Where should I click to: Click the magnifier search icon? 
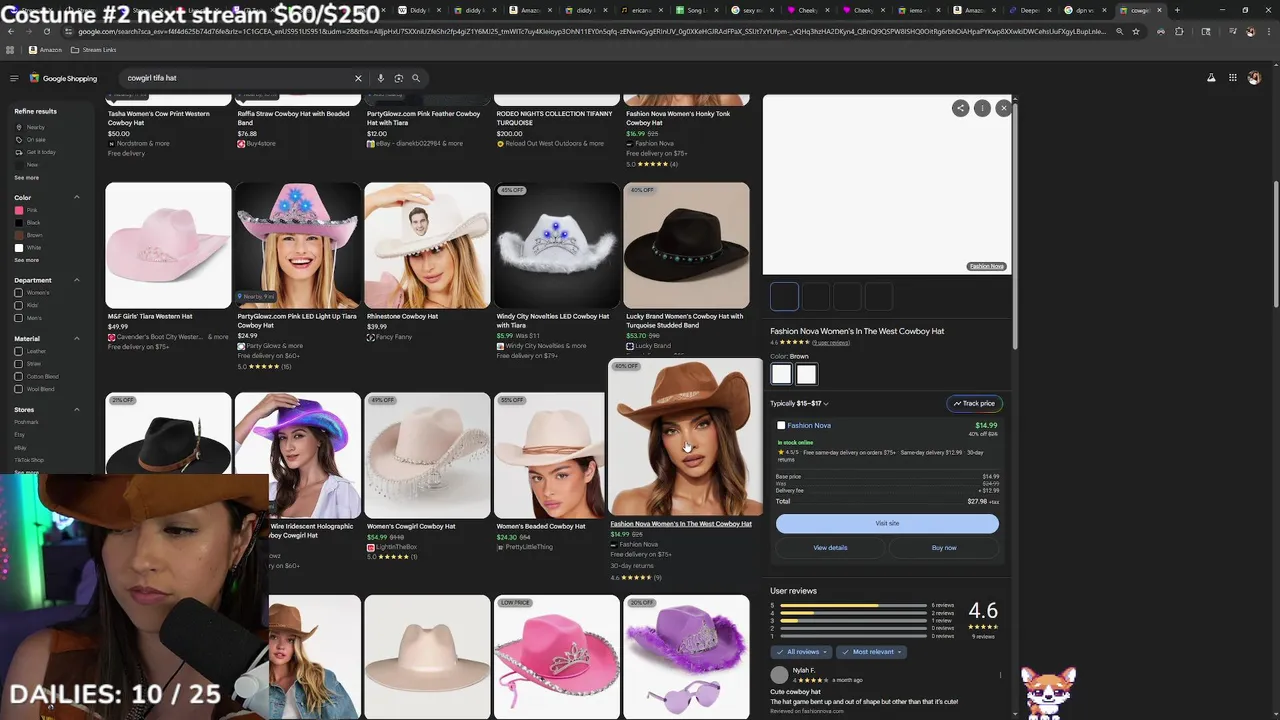coord(416,78)
